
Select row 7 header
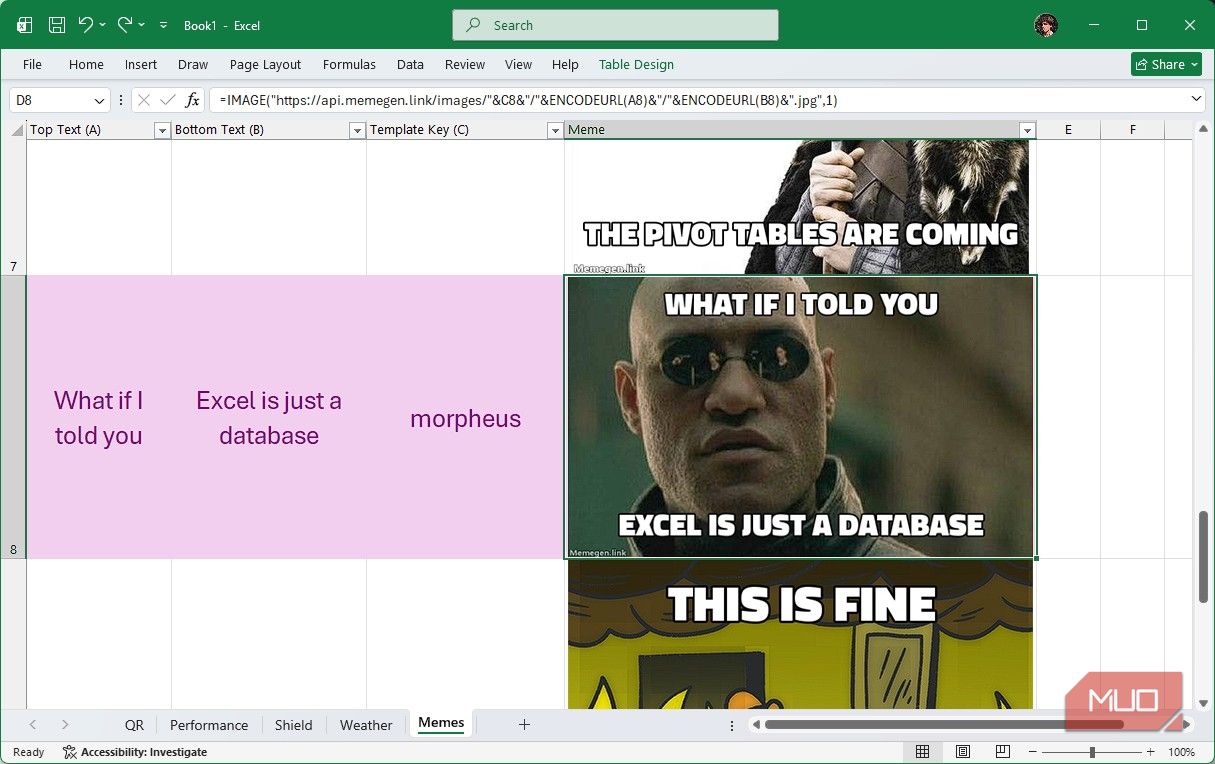click(13, 207)
